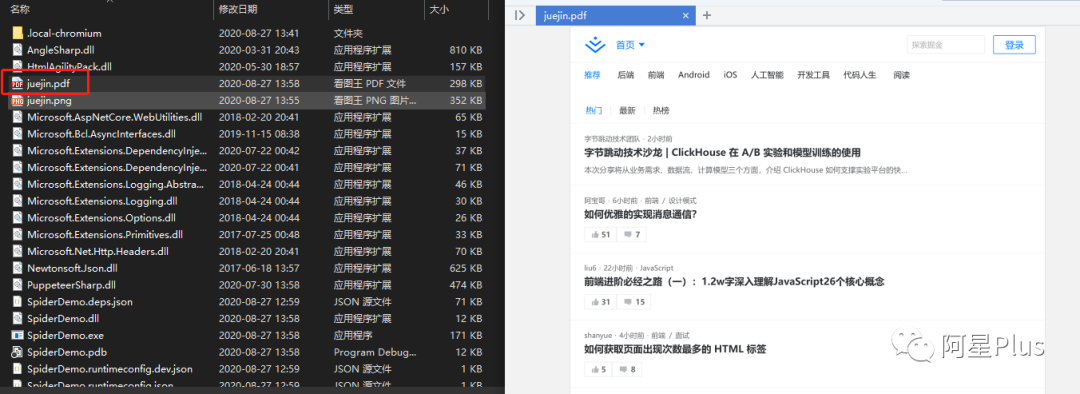Select the SpiderDemo.exe application icon
Screen dimensions: 1080x394
(17, 335)
